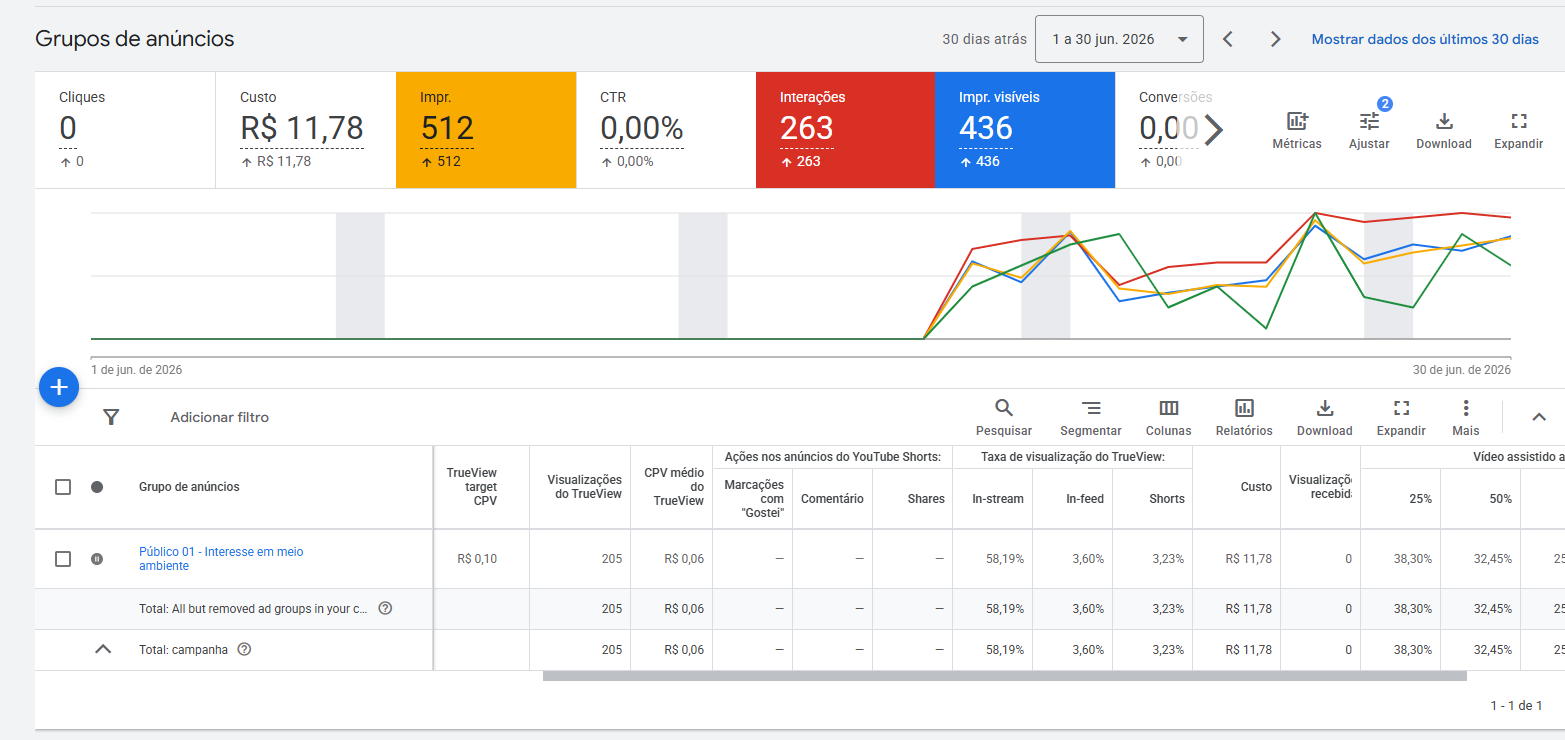
Task: Show more scorecard metrics with right arrow
Action: click(1213, 129)
